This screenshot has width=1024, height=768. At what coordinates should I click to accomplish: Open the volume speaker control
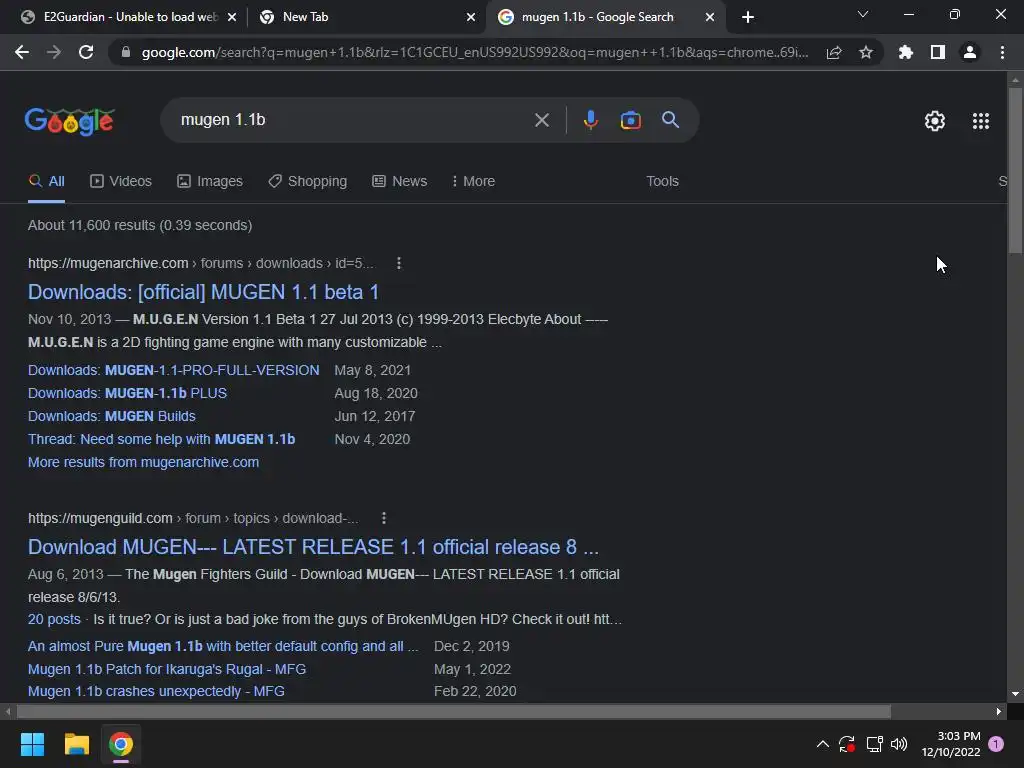pyautogui.click(x=899, y=744)
